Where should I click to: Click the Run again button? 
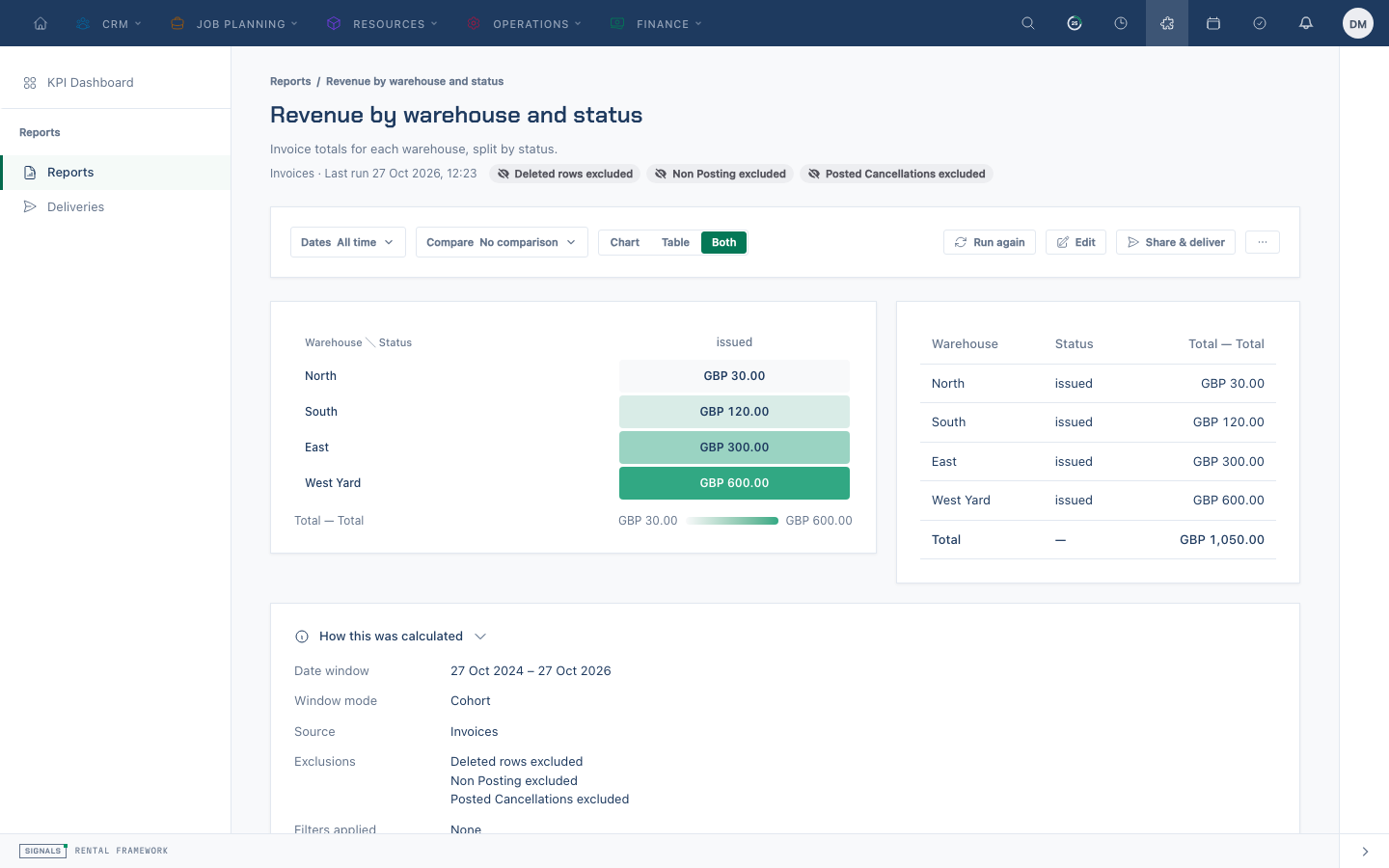(x=990, y=242)
